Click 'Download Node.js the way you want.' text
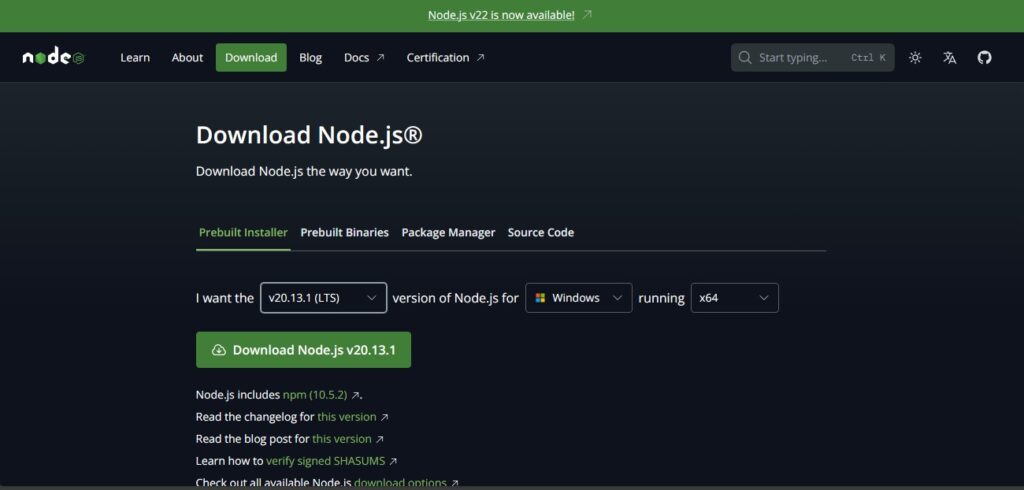The width and height of the screenshot is (1024, 490). (x=304, y=172)
